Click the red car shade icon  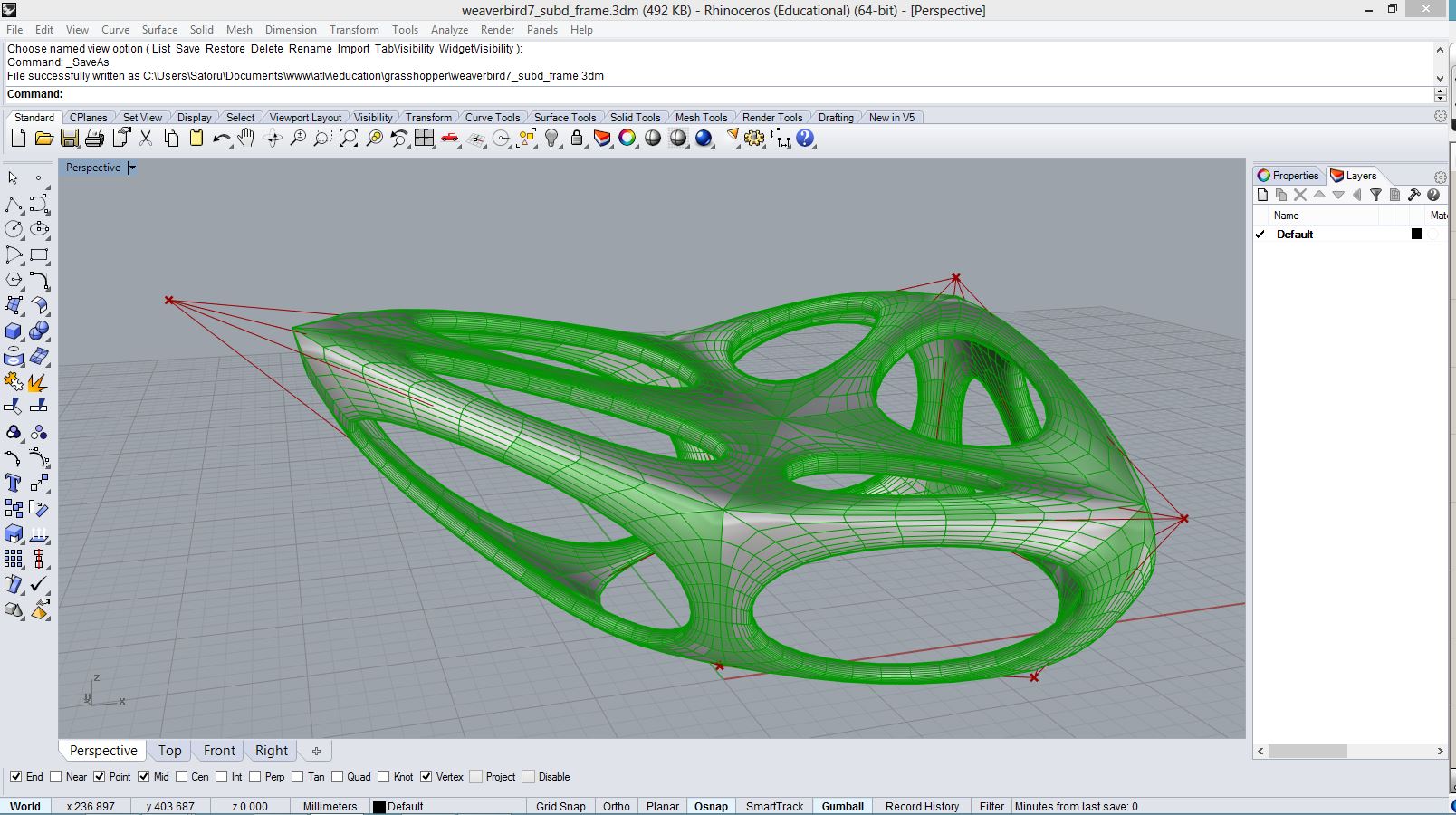[x=450, y=139]
